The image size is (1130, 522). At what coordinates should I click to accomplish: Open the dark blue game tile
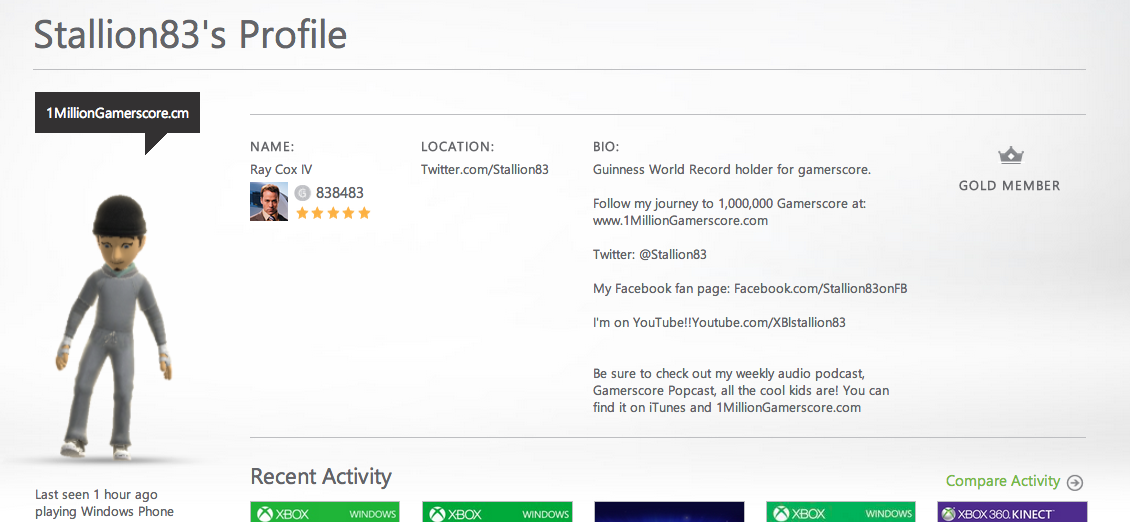point(669,512)
